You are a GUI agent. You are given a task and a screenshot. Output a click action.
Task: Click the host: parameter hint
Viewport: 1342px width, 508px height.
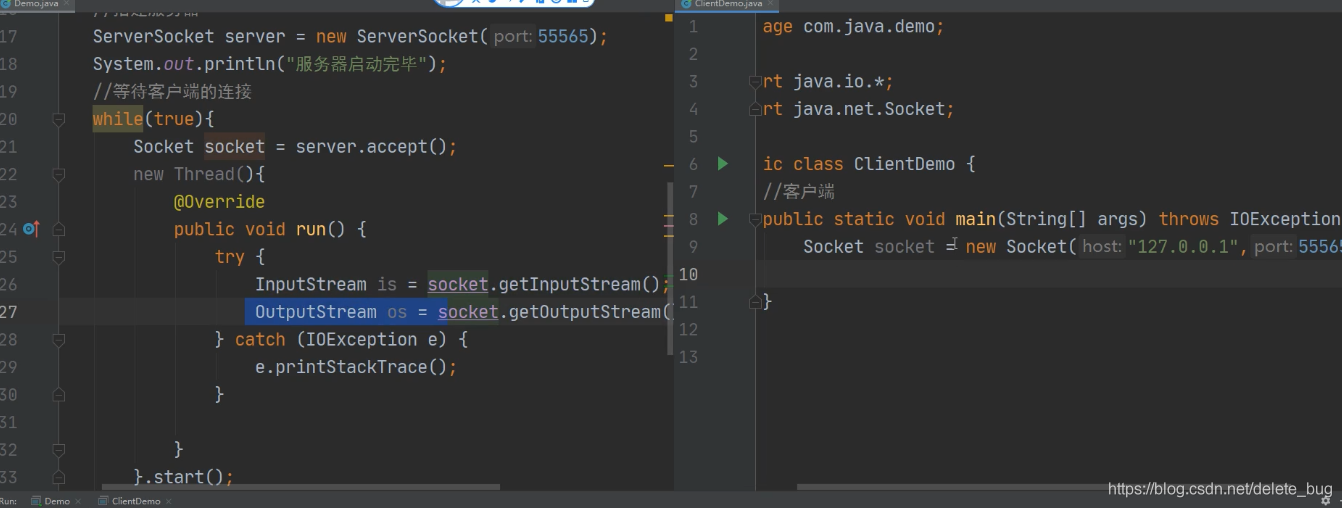click(1102, 246)
